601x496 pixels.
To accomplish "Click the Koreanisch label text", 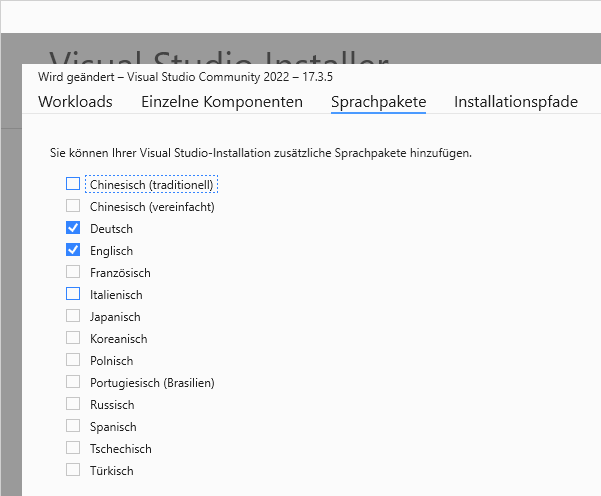I will [x=118, y=339].
